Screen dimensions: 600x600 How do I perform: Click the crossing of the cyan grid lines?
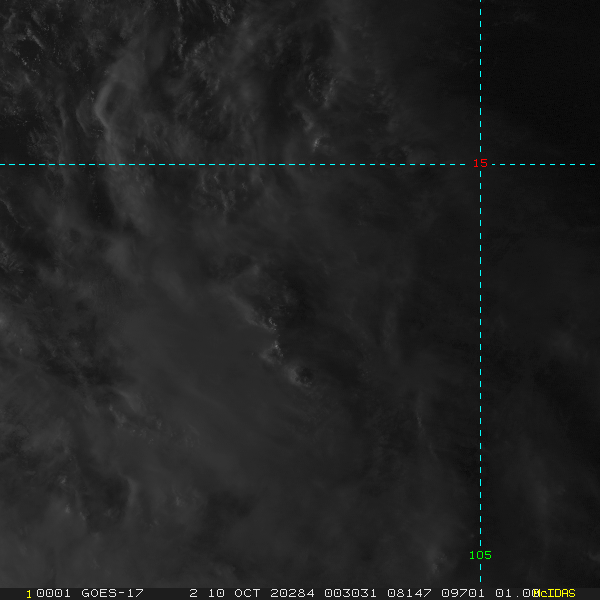point(480,165)
